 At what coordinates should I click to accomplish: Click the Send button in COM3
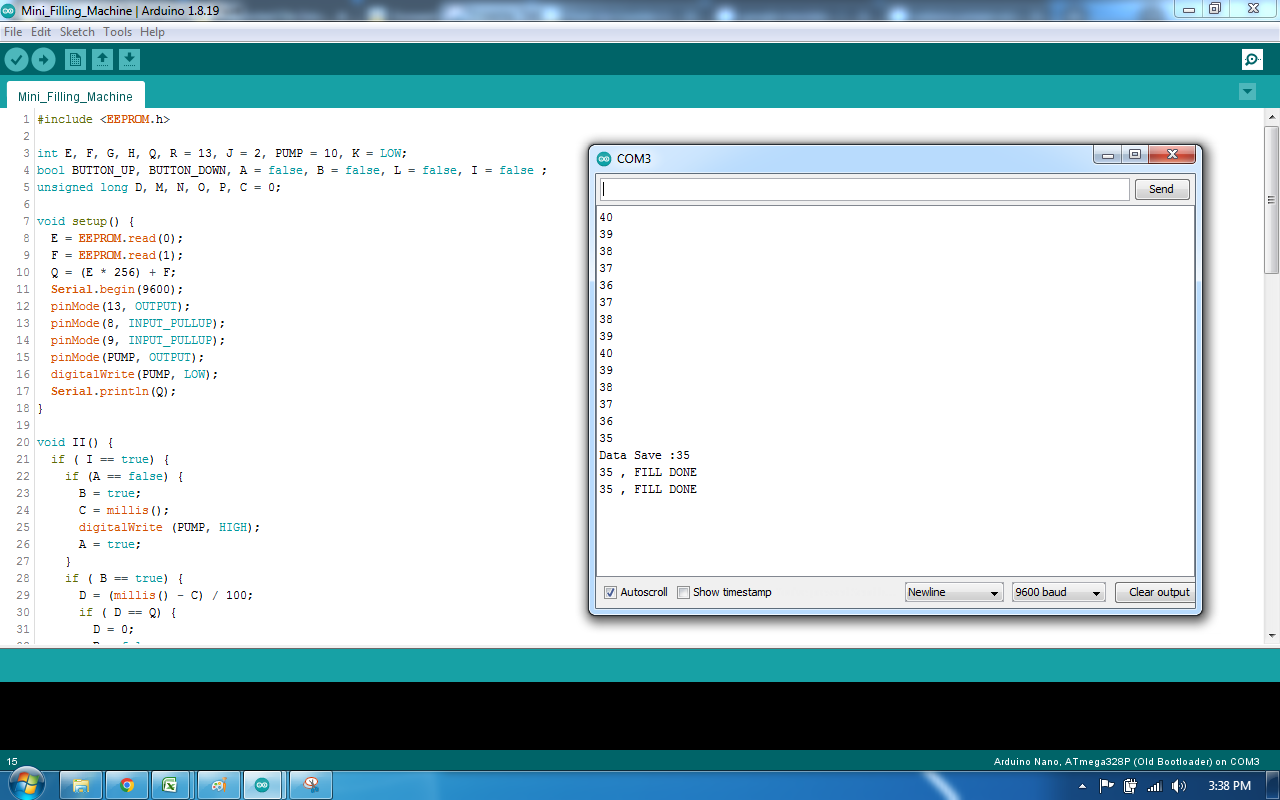(1161, 189)
